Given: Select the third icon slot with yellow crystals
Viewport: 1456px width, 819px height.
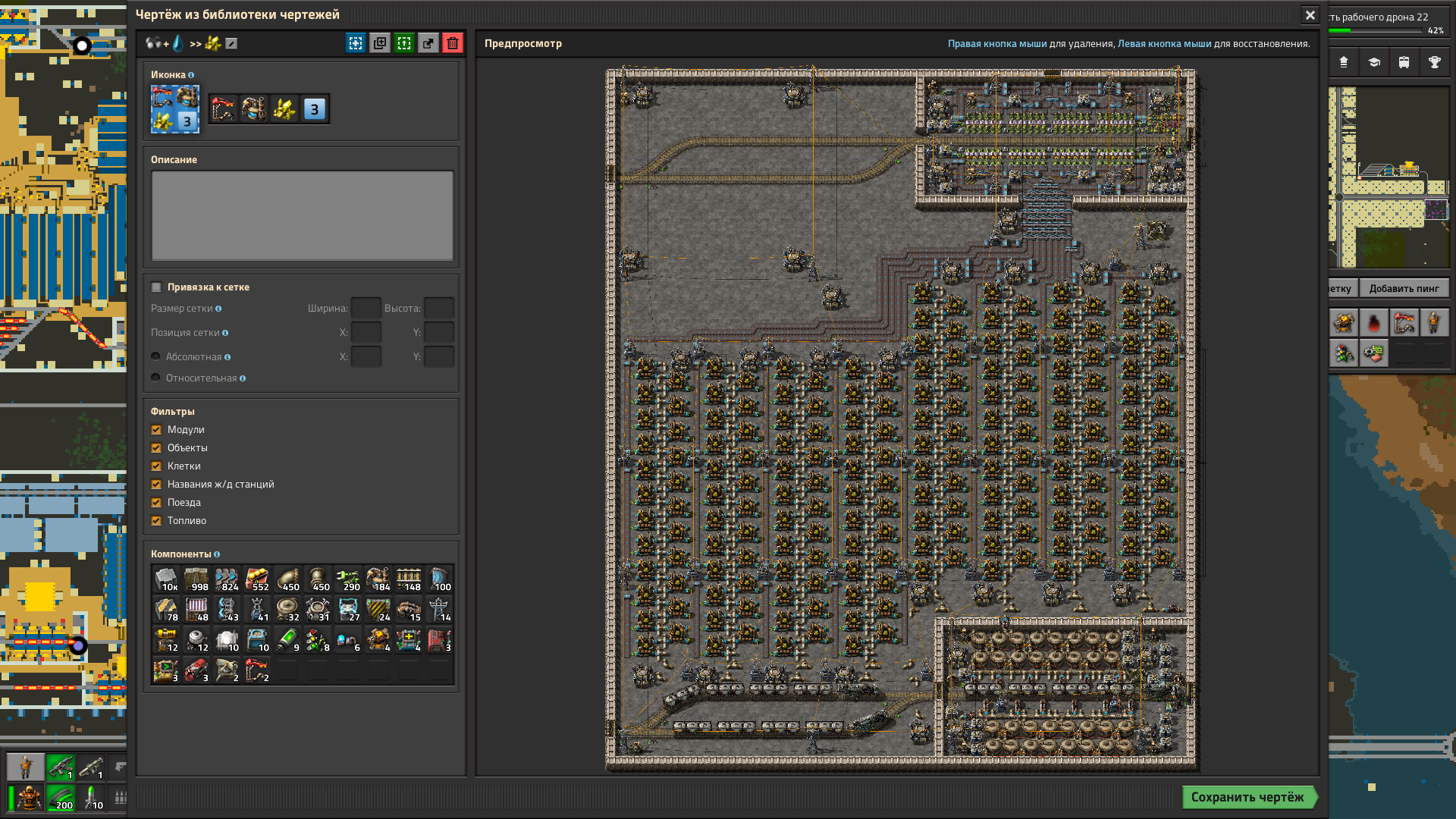Looking at the screenshot, I should click(284, 109).
